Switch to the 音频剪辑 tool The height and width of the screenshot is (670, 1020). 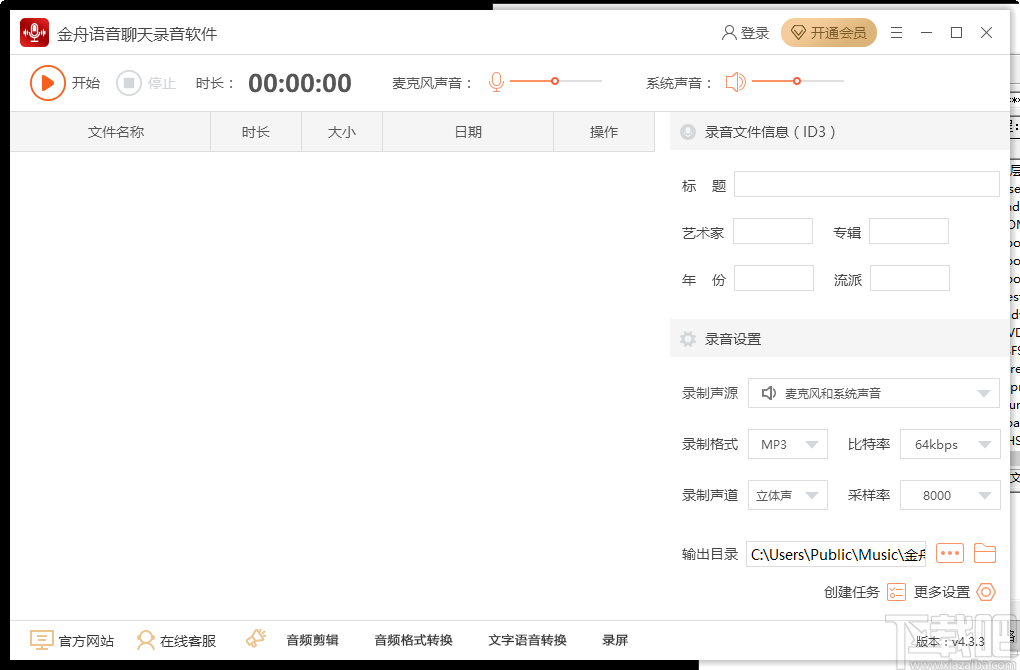coord(312,640)
